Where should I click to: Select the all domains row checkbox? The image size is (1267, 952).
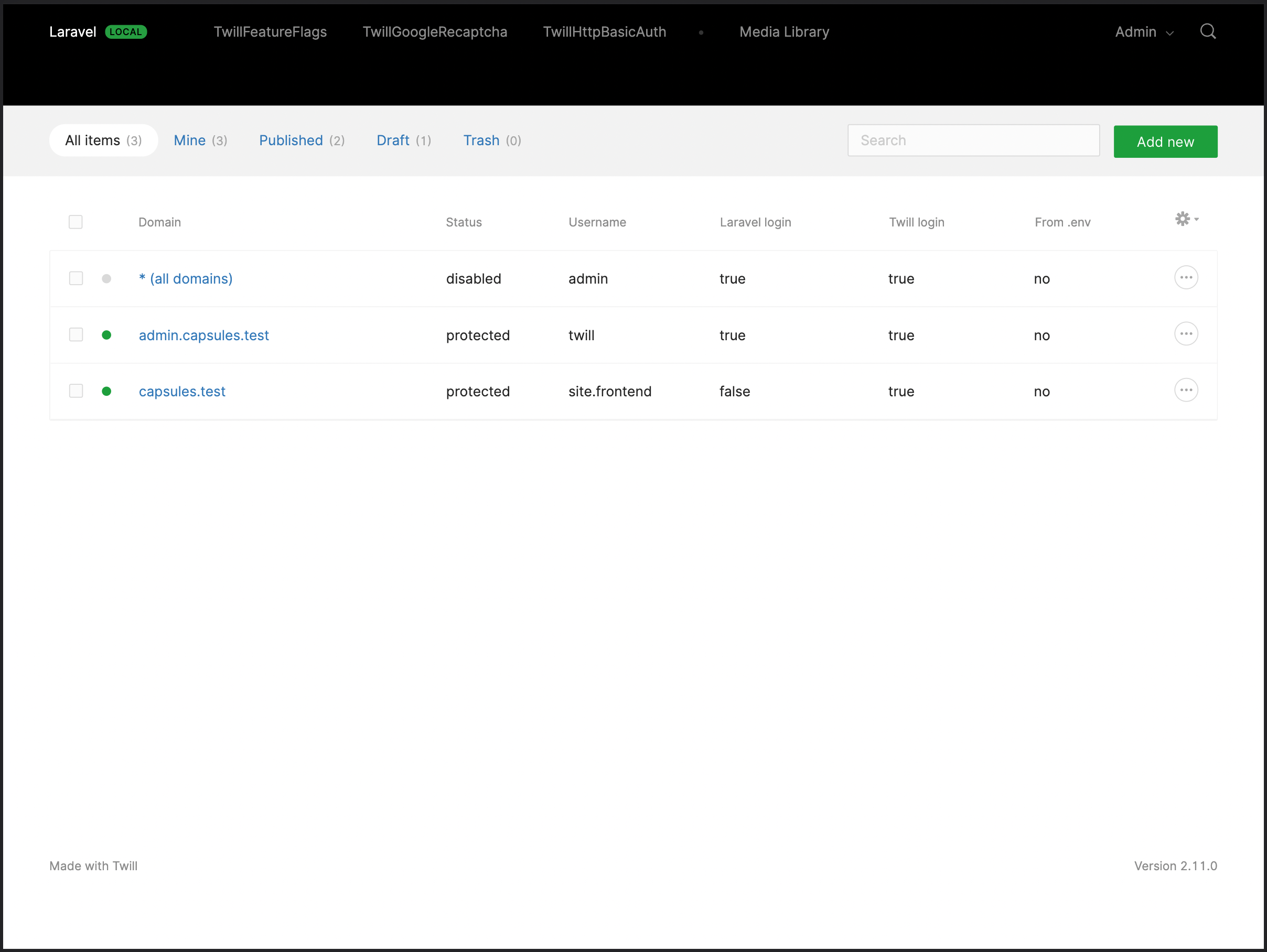coord(76,279)
